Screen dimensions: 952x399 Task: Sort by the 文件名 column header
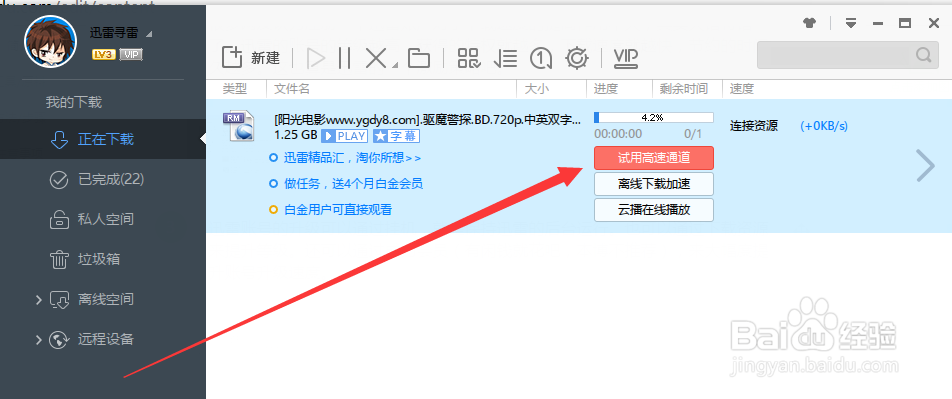[x=292, y=89]
